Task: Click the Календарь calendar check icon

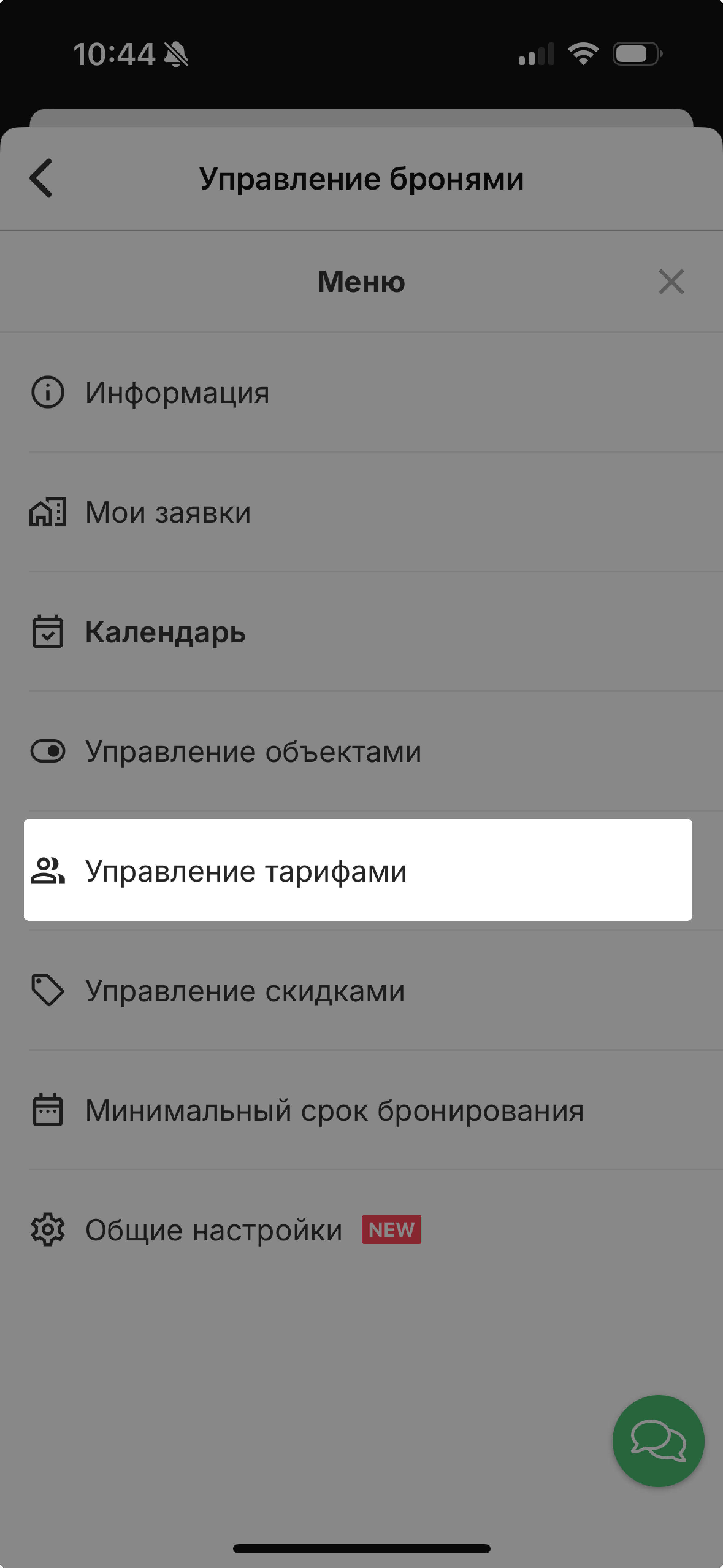Action: pos(48,631)
